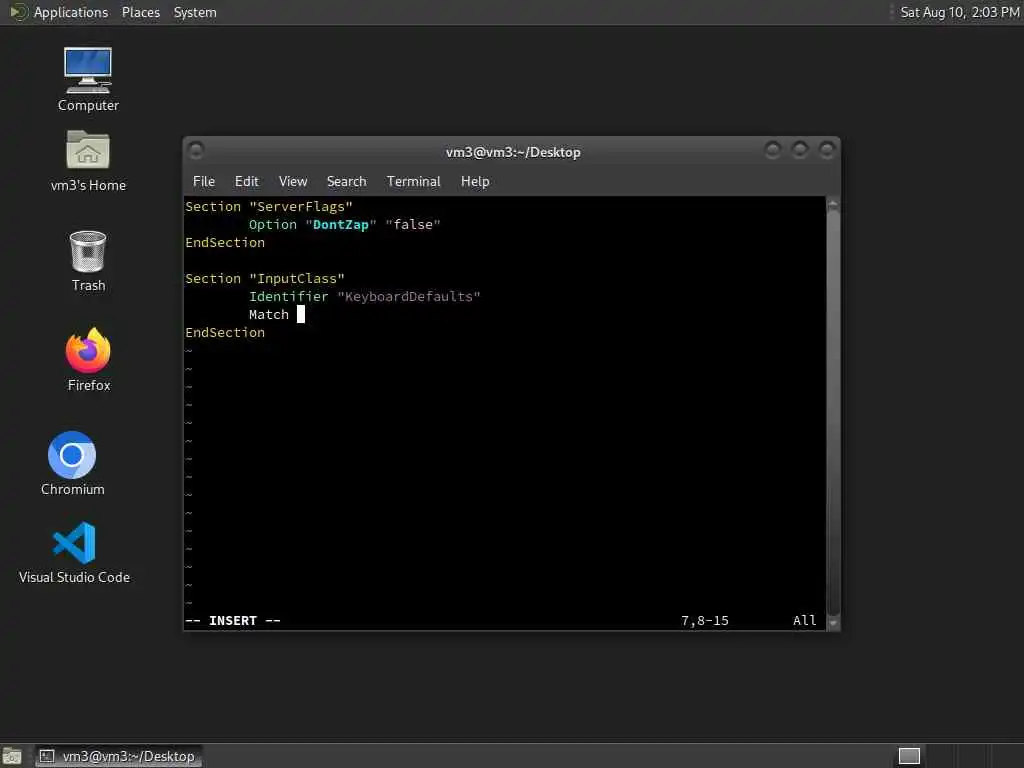
Task: Click the terminal window menu button at title bar left
Action: click(x=196, y=151)
